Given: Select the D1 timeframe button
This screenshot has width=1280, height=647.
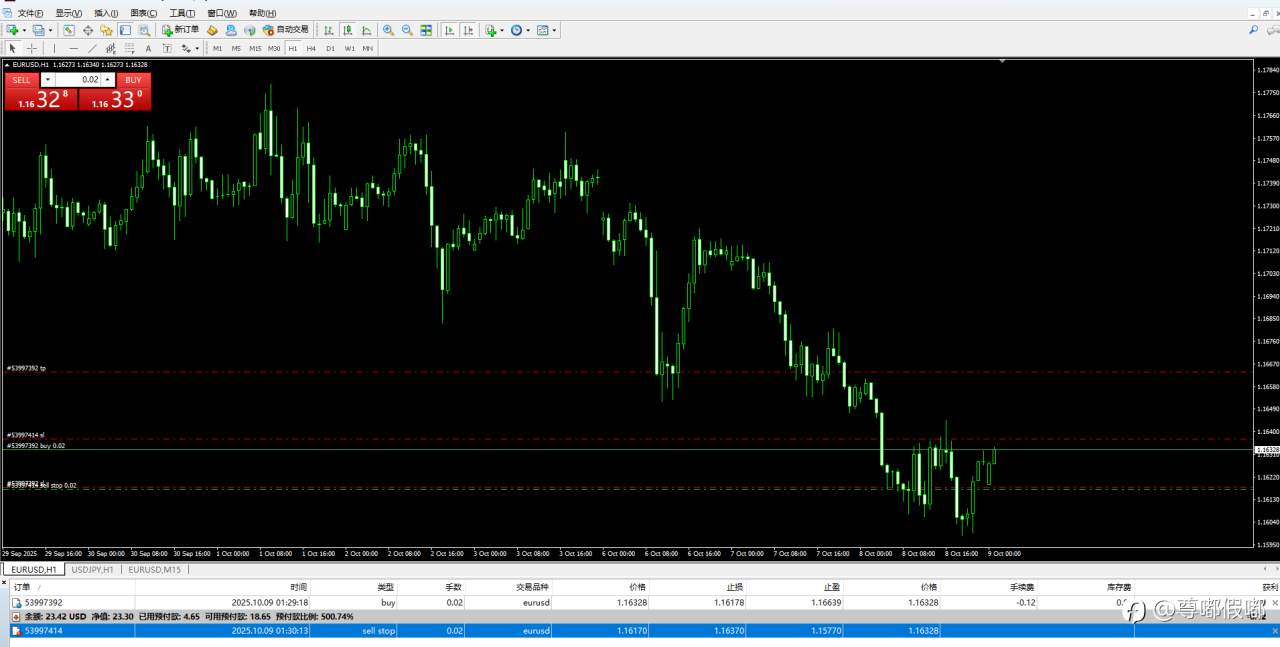Looking at the screenshot, I should (x=330, y=48).
